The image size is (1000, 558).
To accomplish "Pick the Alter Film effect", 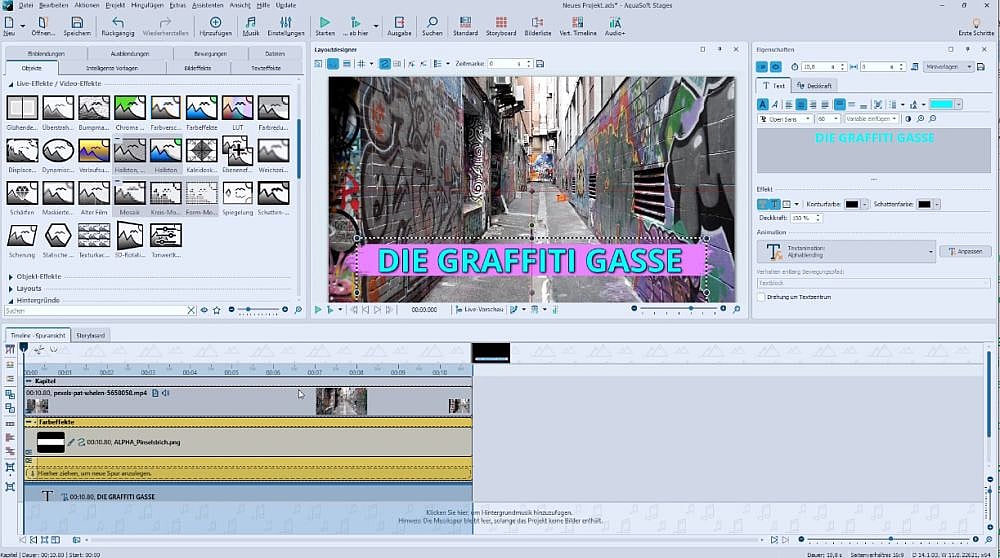I will pos(94,193).
